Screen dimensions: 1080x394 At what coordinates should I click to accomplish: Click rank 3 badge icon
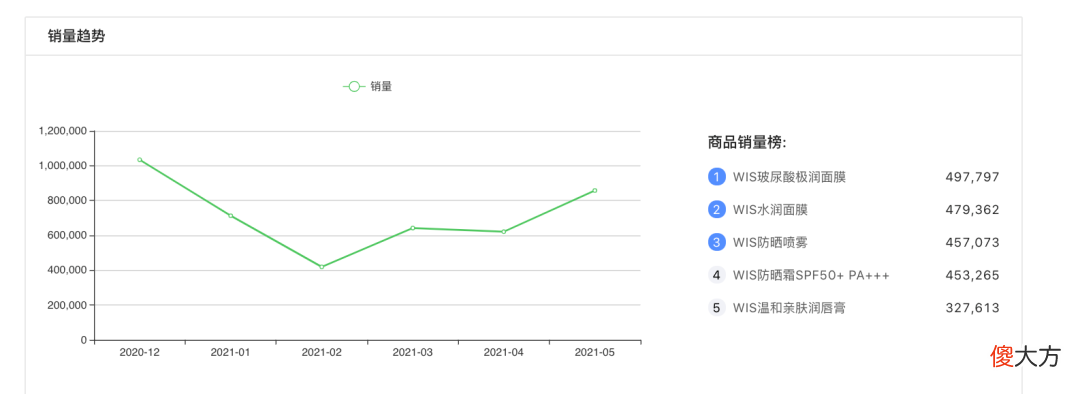click(x=716, y=242)
